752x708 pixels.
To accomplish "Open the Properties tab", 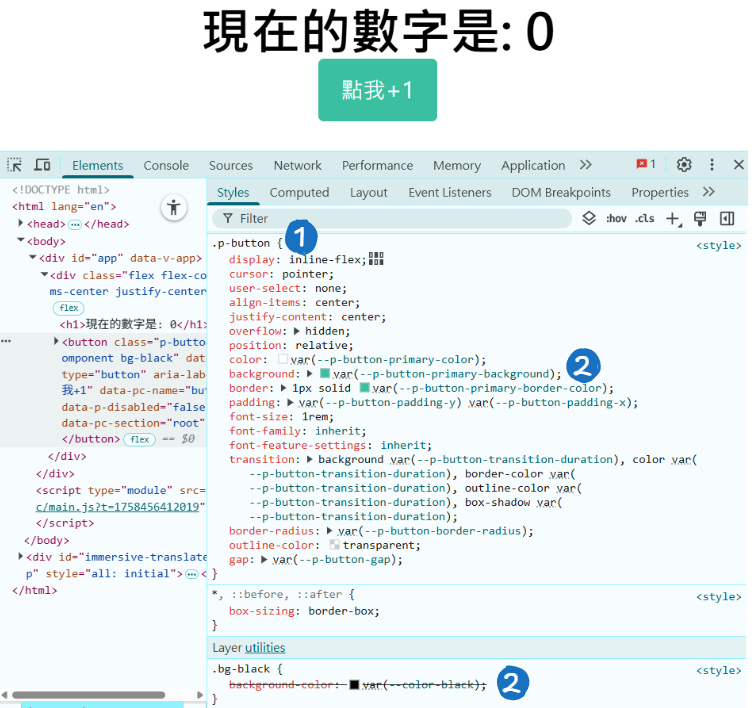I will click(660, 192).
